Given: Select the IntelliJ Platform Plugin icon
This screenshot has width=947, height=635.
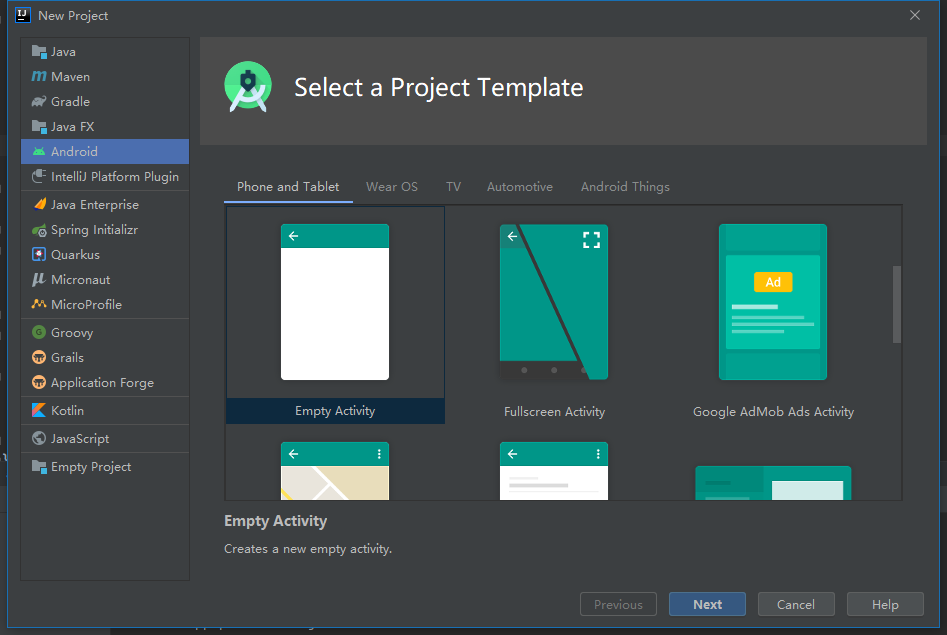Looking at the screenshot, I should coord(39,176).
